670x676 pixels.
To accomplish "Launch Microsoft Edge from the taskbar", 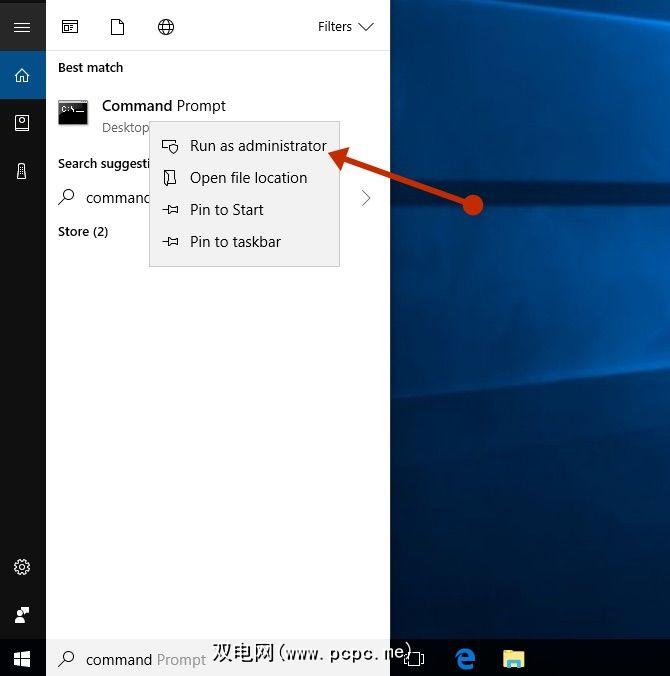I will coord(465,659).
